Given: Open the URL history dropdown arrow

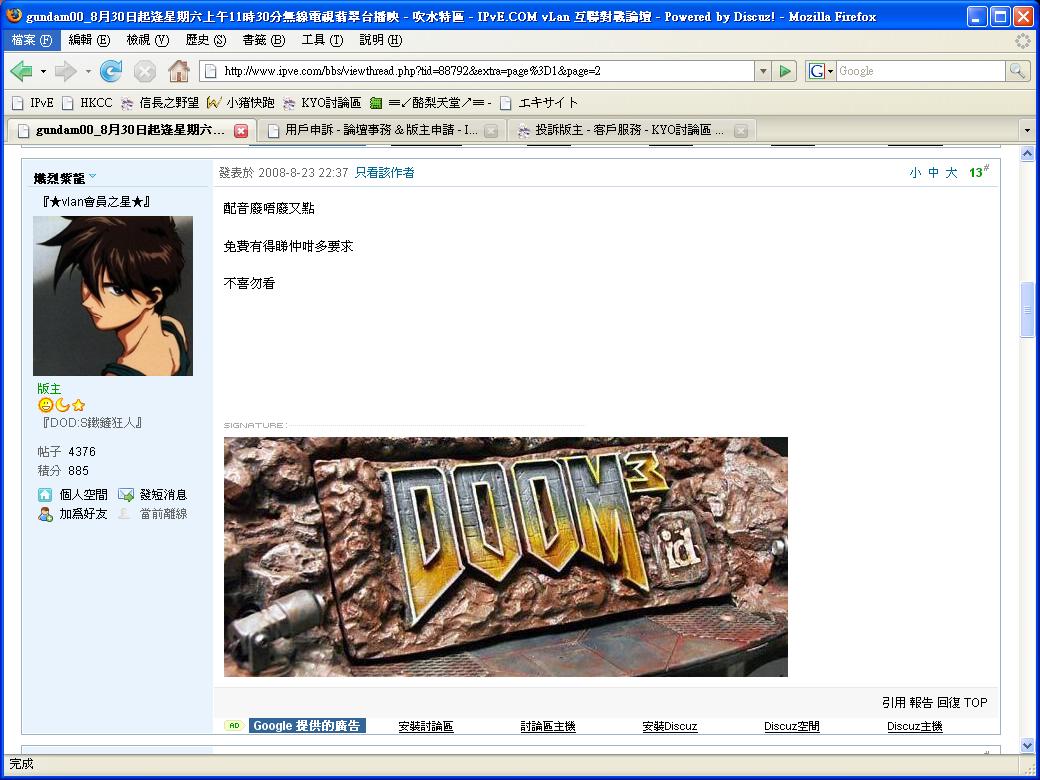Looking at the screenshot, I should 763,71.
